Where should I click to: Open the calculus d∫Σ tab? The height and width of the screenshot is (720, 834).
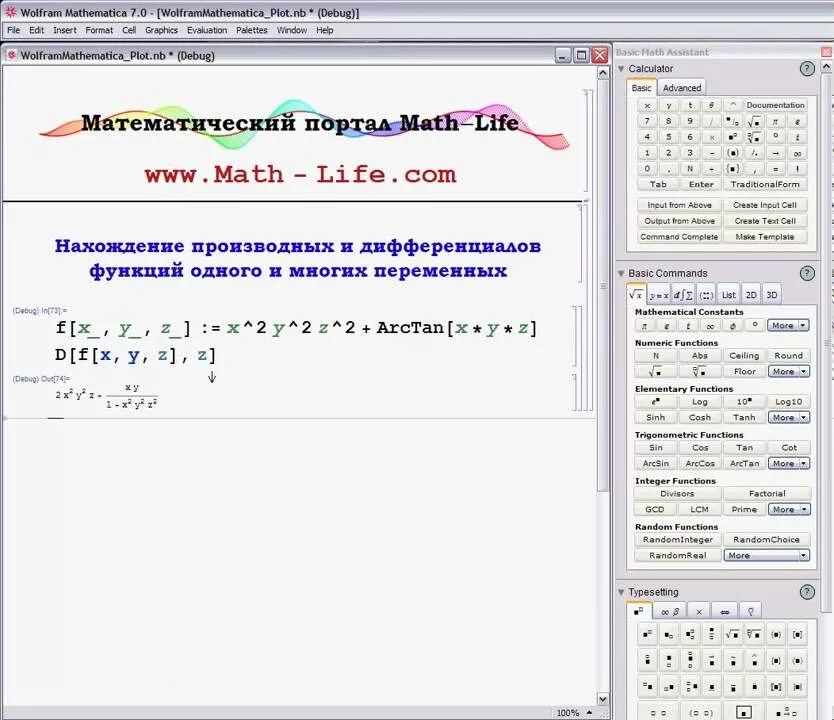(x=683, y=295)
